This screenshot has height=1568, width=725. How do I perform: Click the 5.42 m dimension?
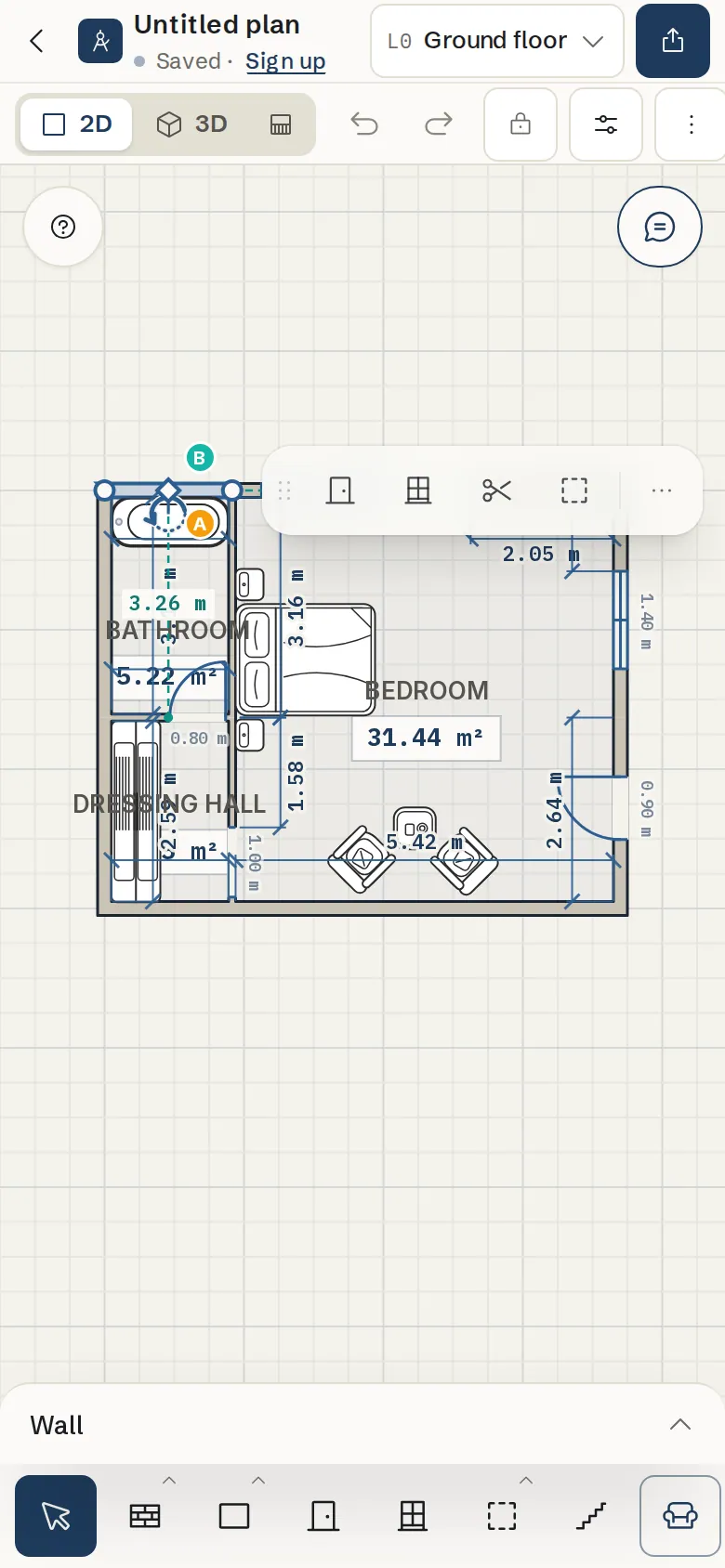424,843
